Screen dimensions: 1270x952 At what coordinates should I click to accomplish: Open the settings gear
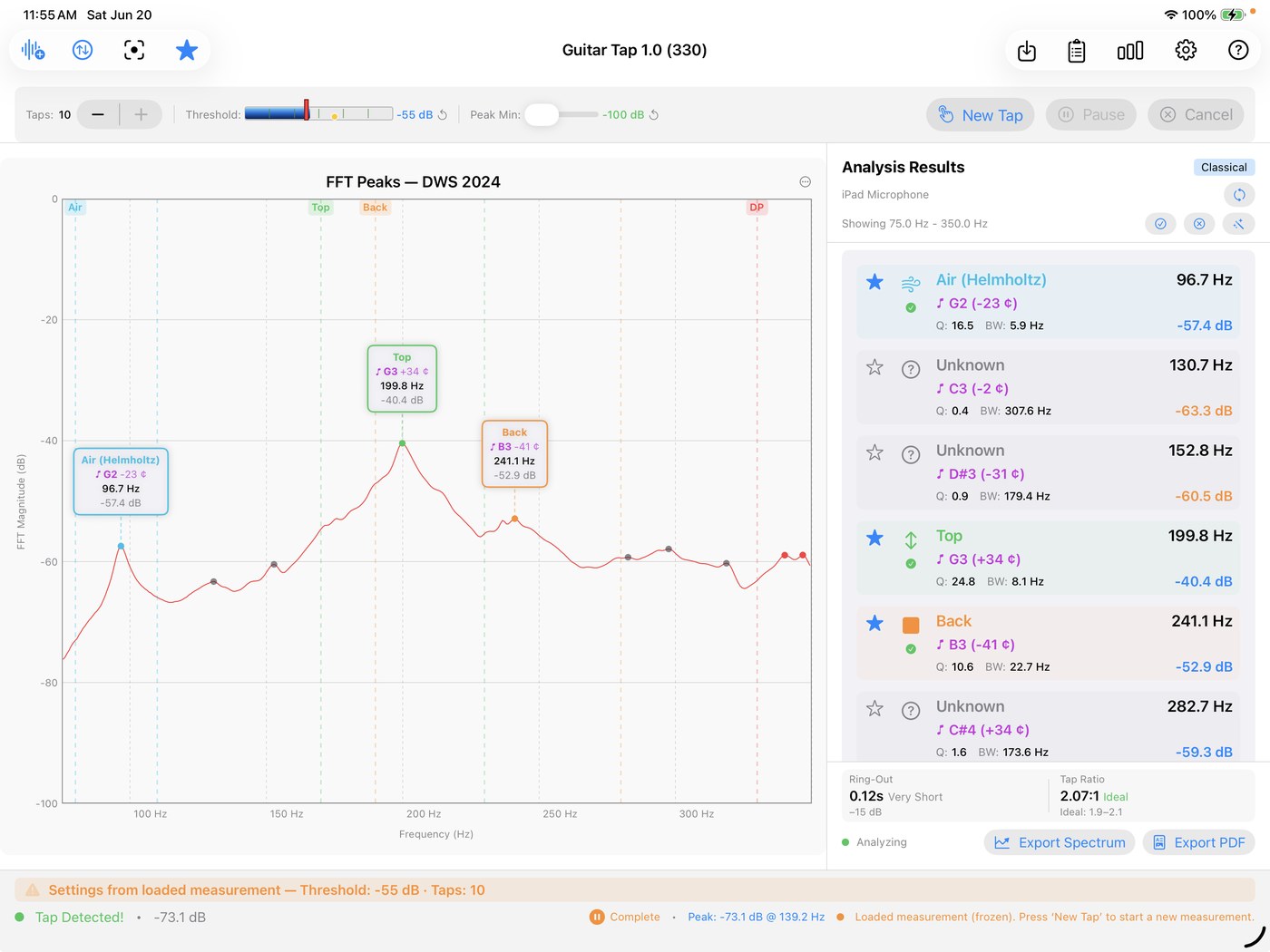coord(1186,50)
